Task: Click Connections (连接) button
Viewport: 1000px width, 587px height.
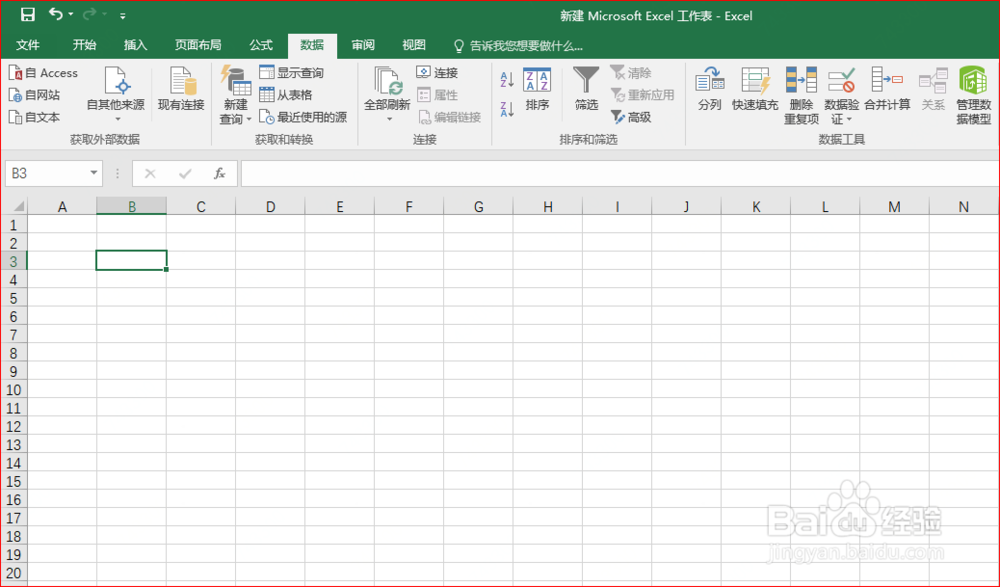Action: click(438, 73)
